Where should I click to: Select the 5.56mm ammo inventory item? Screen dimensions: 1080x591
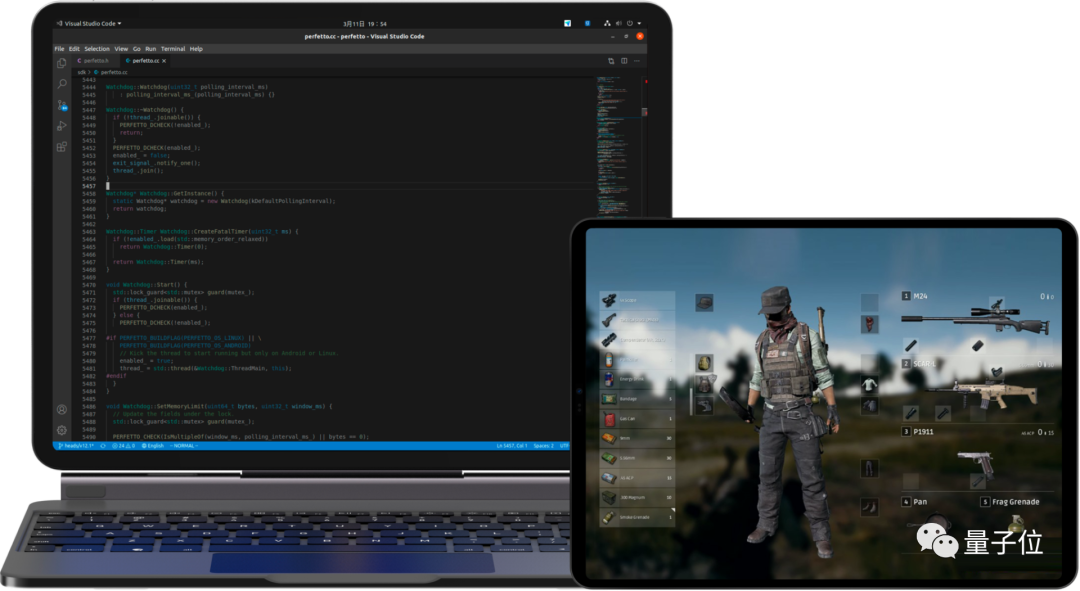tap(637, 457)
